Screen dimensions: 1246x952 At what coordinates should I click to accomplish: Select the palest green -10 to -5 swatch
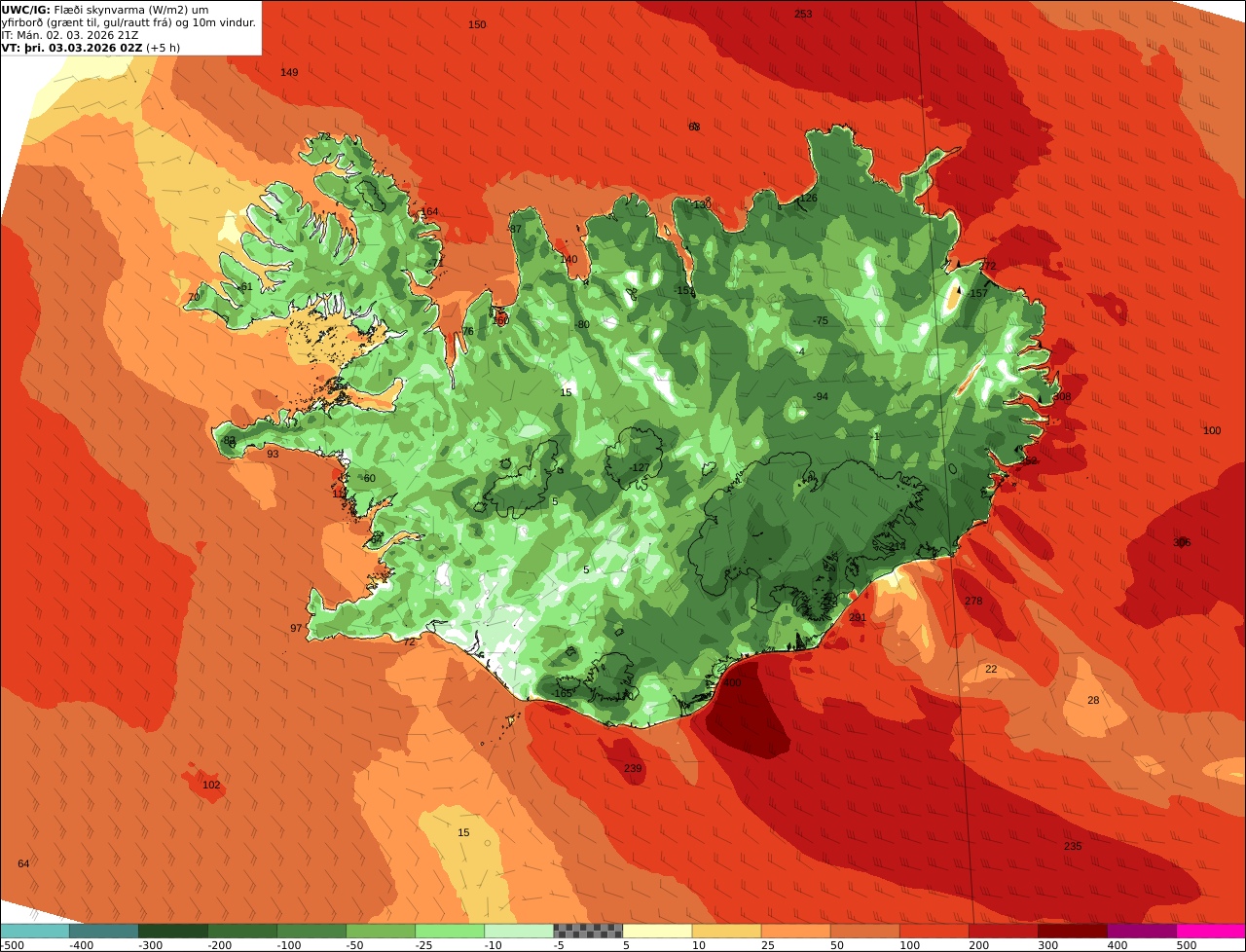(518, 931)
